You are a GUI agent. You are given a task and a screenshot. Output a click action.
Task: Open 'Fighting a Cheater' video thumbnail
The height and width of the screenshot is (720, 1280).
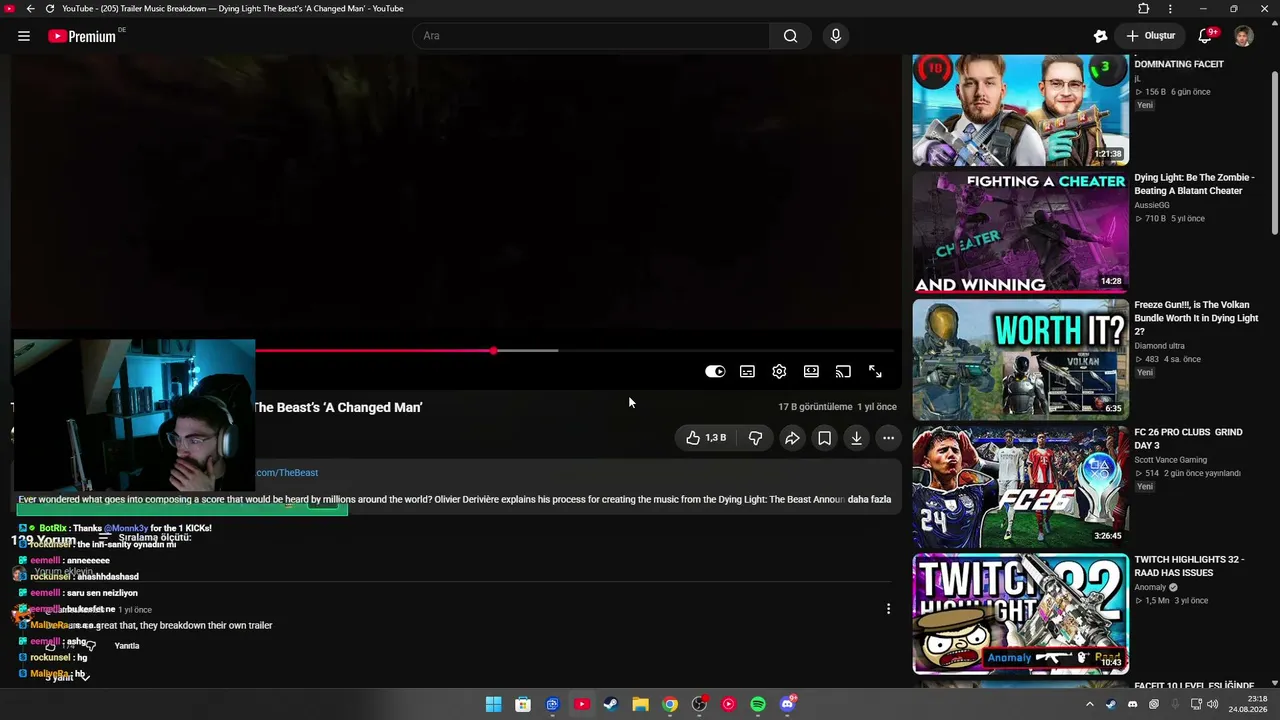[1020, 232]
